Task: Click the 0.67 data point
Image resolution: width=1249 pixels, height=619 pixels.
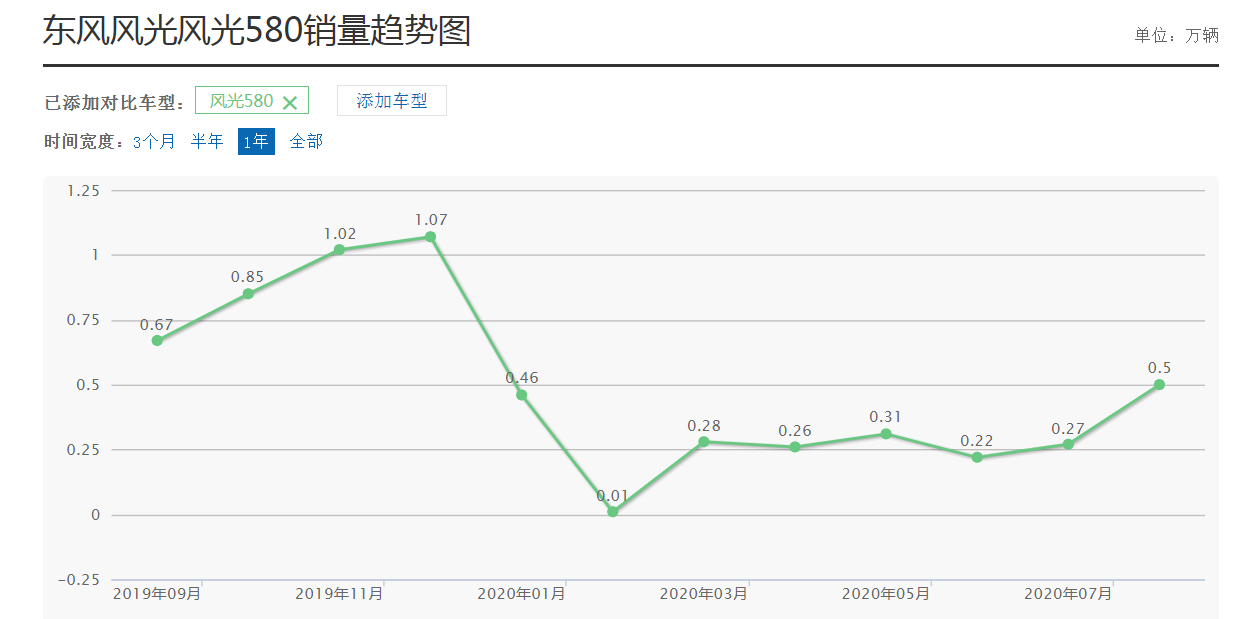Action: click(x=157, y=341)
